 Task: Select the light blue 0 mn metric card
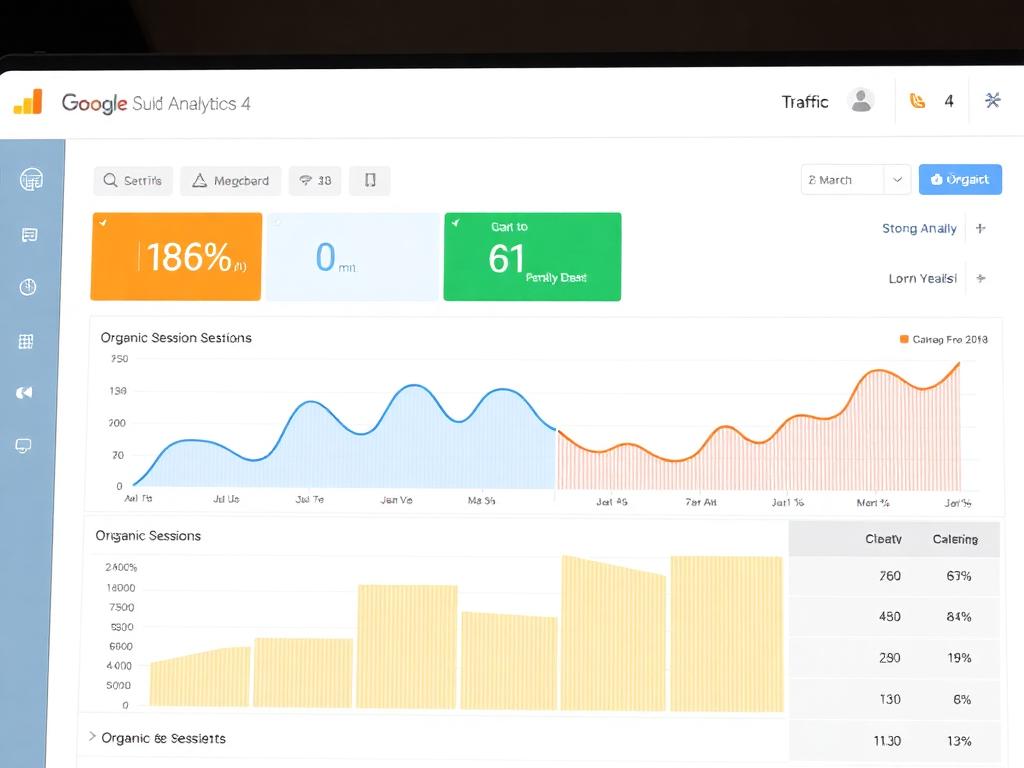tap(353, 257)
